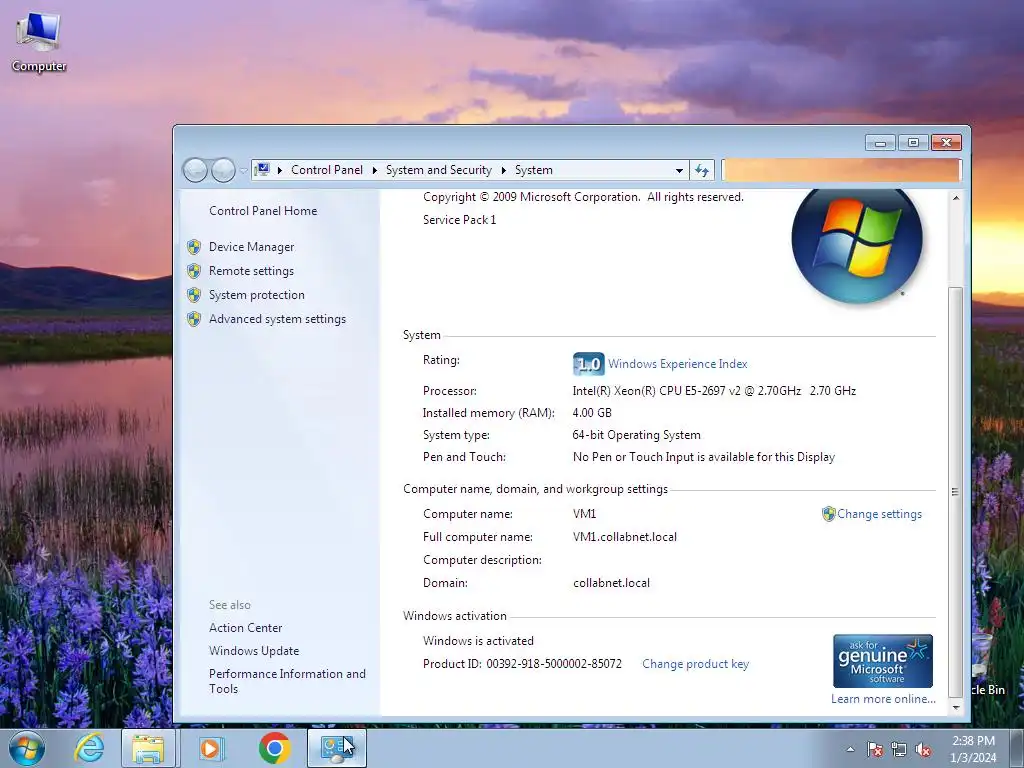Launch Google Chrome from taskbar
The image size is (1024, 768).
click(x=274, y=748)
